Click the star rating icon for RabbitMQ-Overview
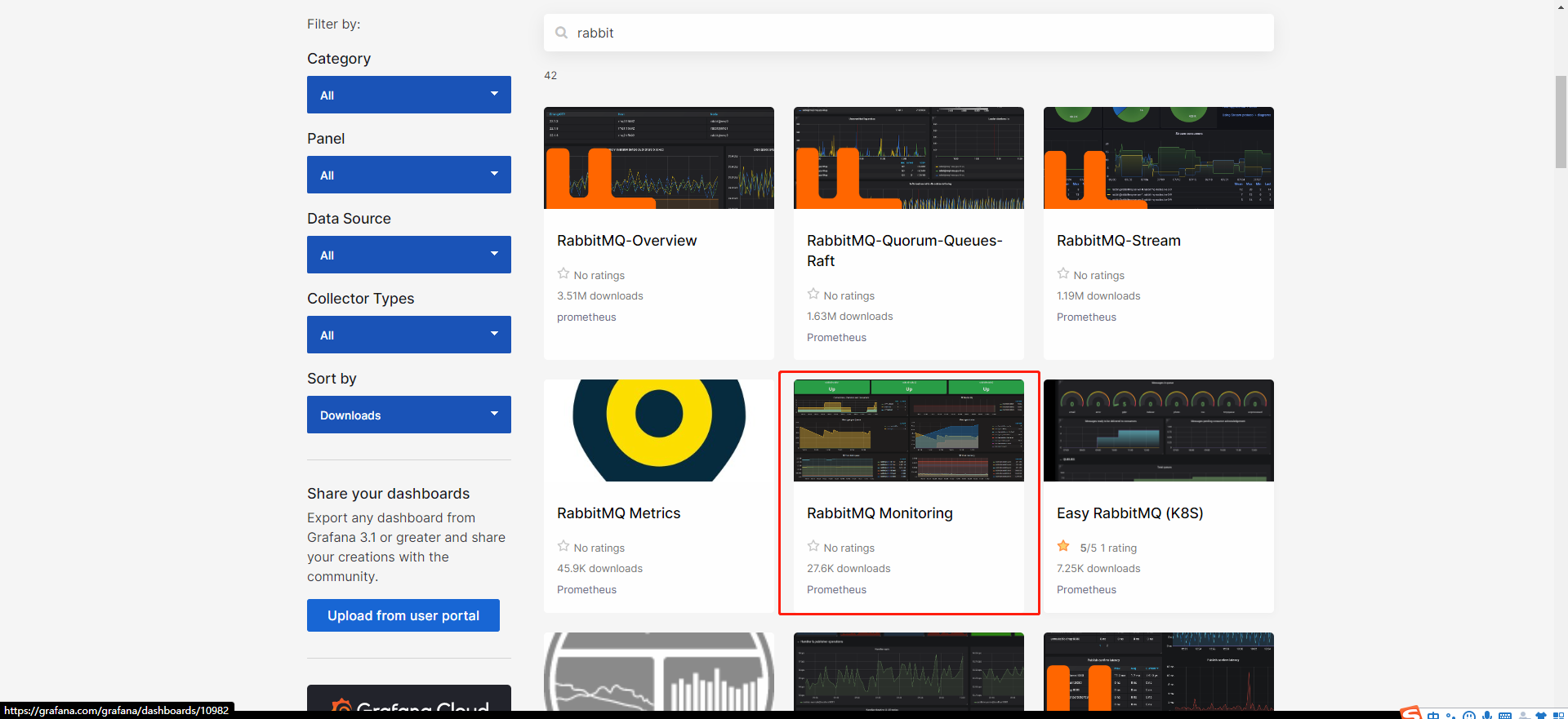The height and width of the screenshot is (719, 1568). (x=563, y=273)
